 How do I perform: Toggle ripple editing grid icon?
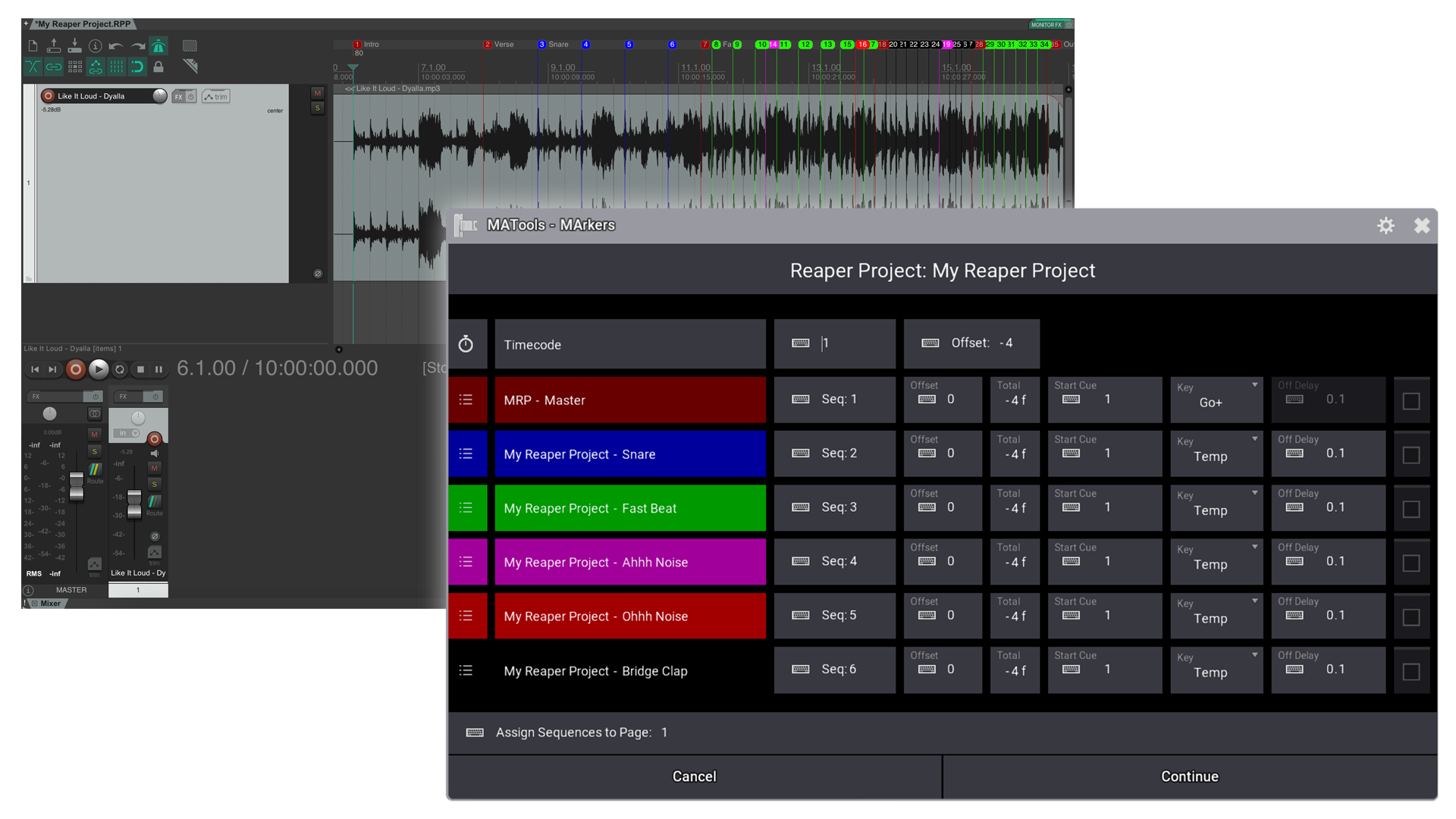pos(74,67)
